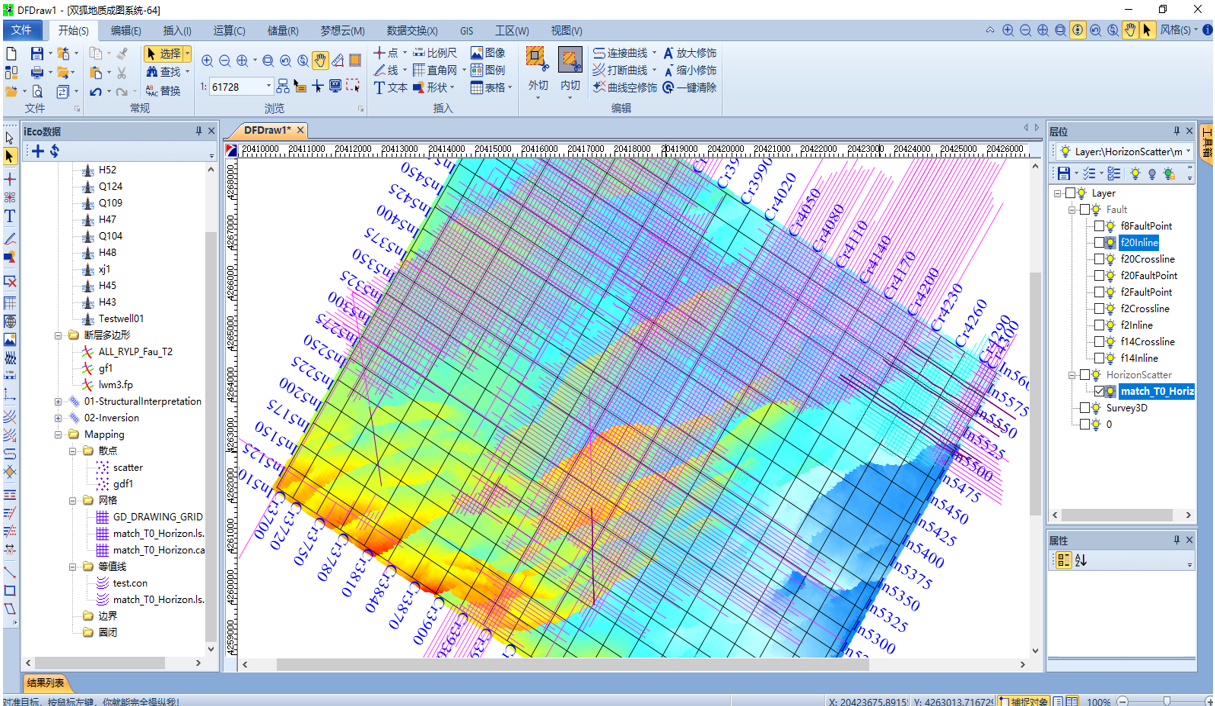
Task: Enable the Survey3D layer checkbox
Action: coord(1085,408)
